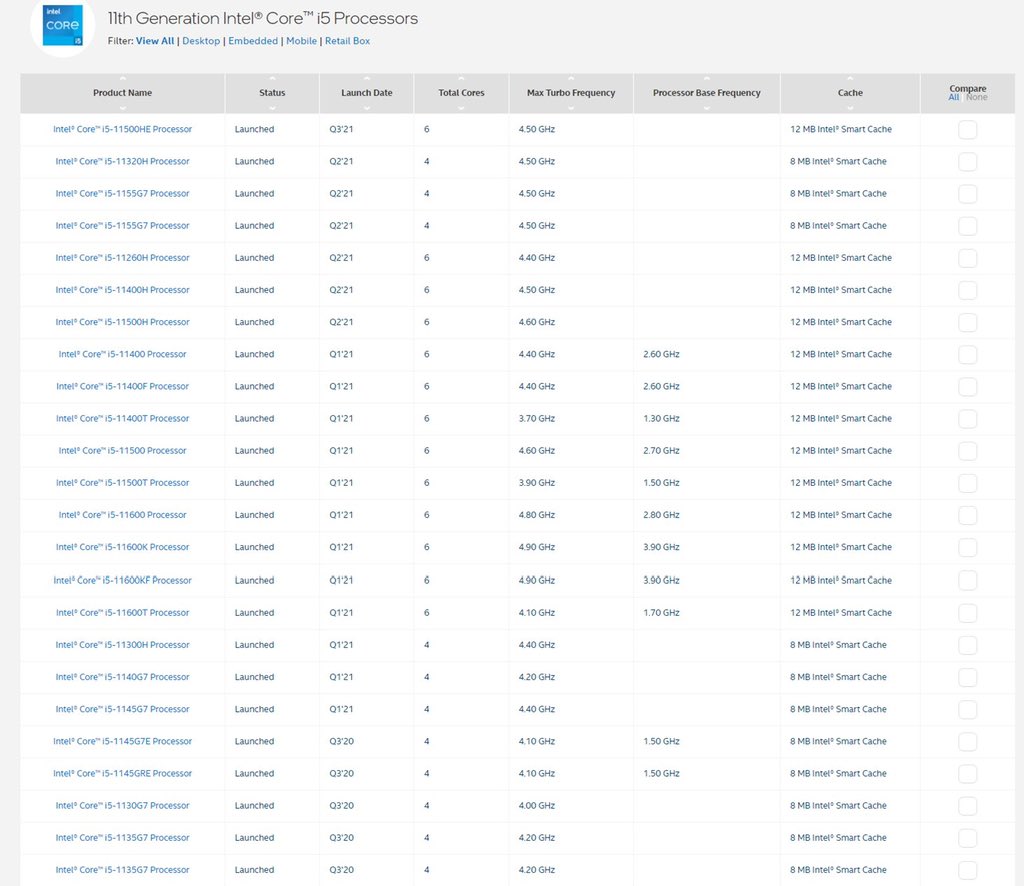Sort table by Processor Base Frequency header
The image size is (1024, 886).
click(x=707, y=93)
